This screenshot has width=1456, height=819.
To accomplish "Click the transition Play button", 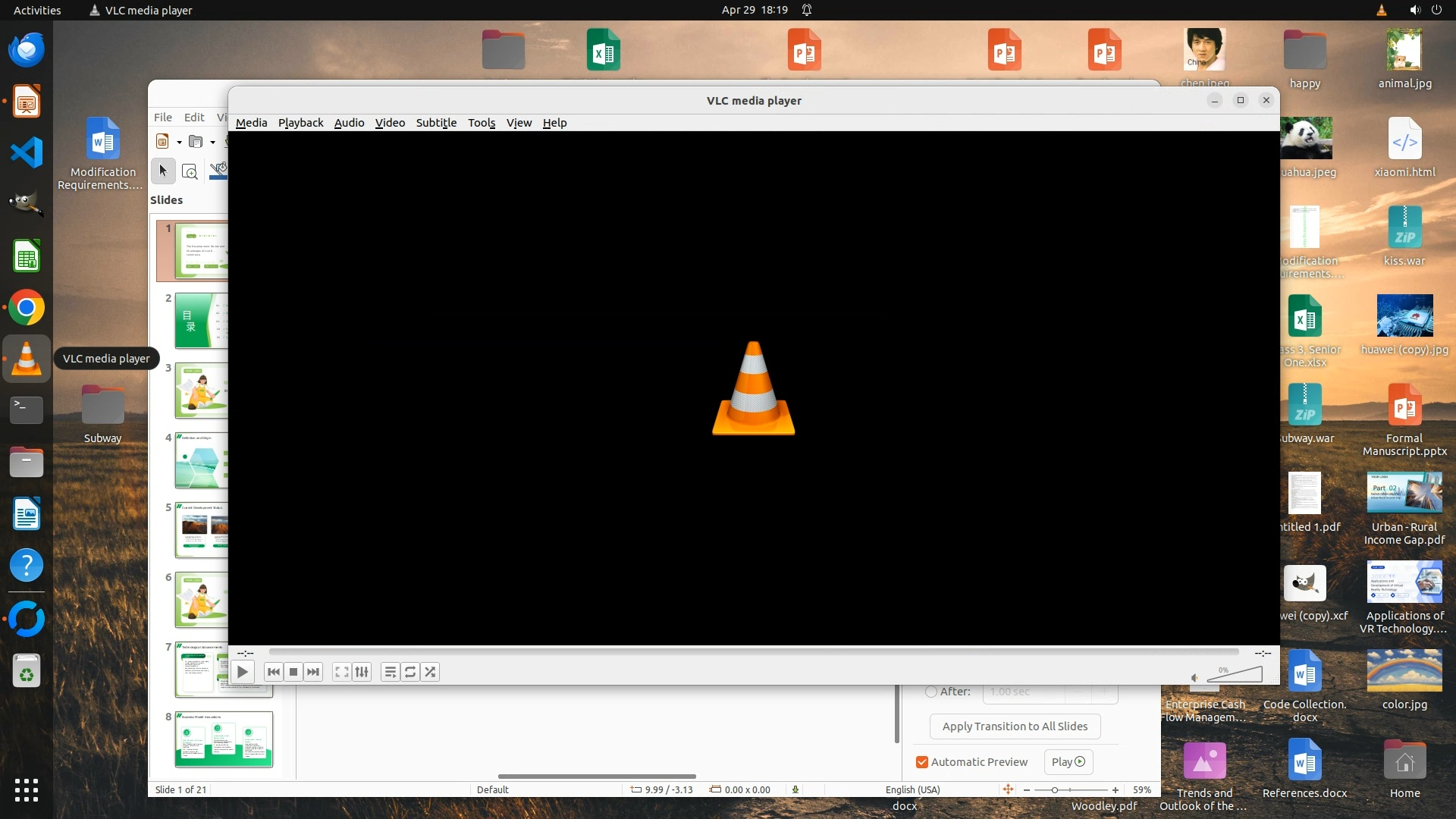I will click(x=1068, y=762).
